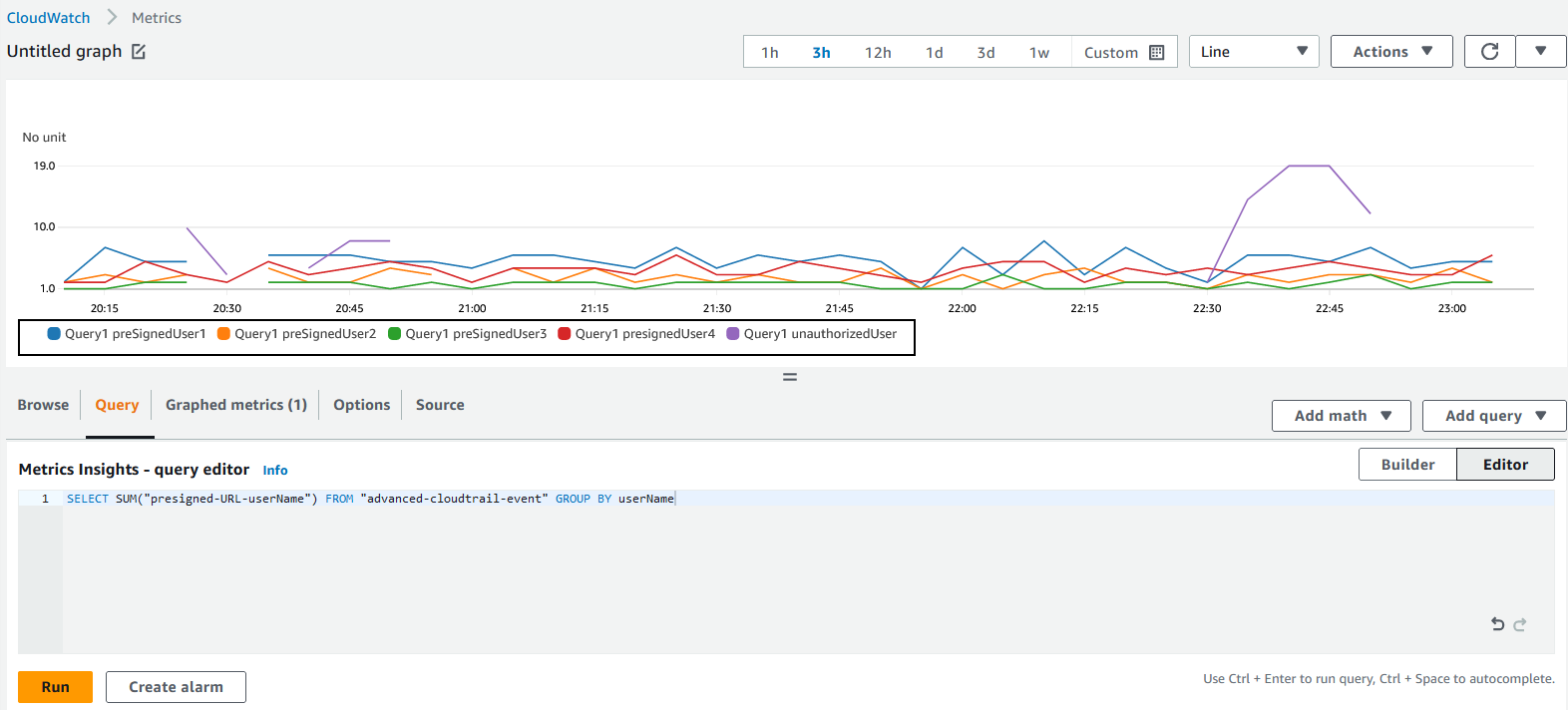Switch to the Builder query mode
This screenshot has width=1568, height=710.
click(1407, 465)
